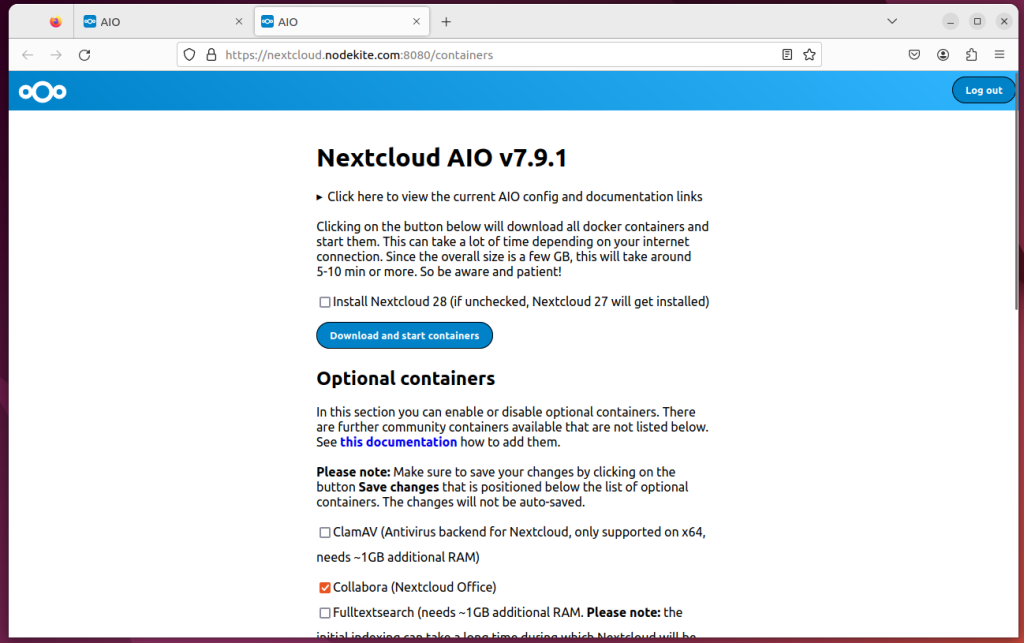
Task: Reload the page
Action: pos(84,55)
